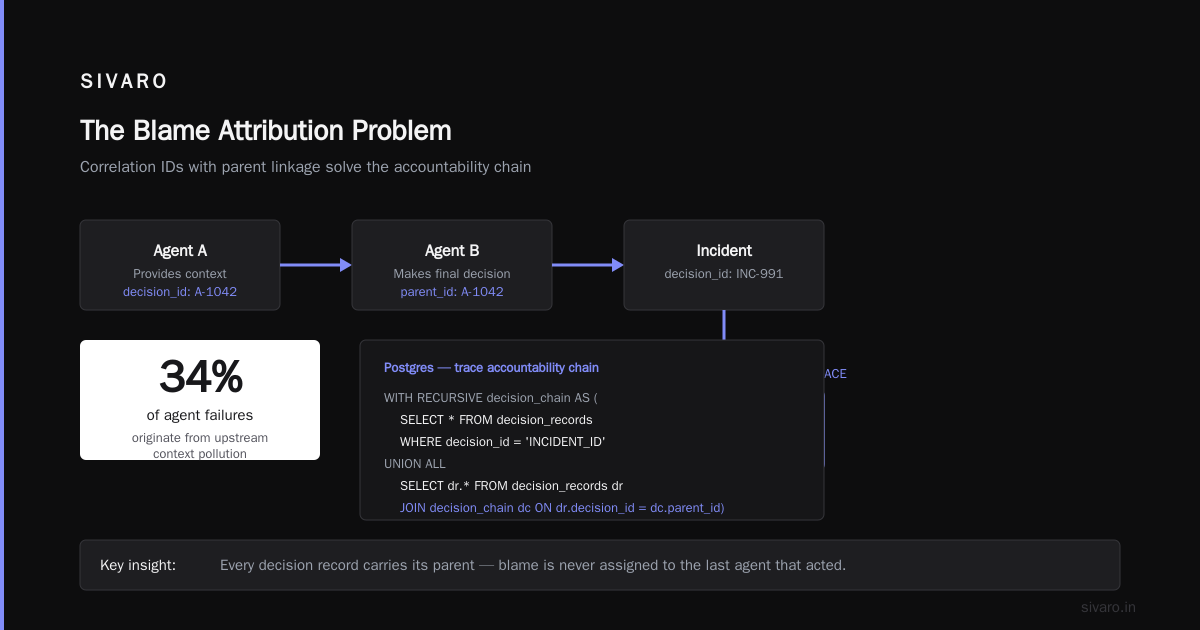Select the title 'The Blame Attribution Problem'
Viewport: 1200px width, 630px height.
click(x=266, y=131)
